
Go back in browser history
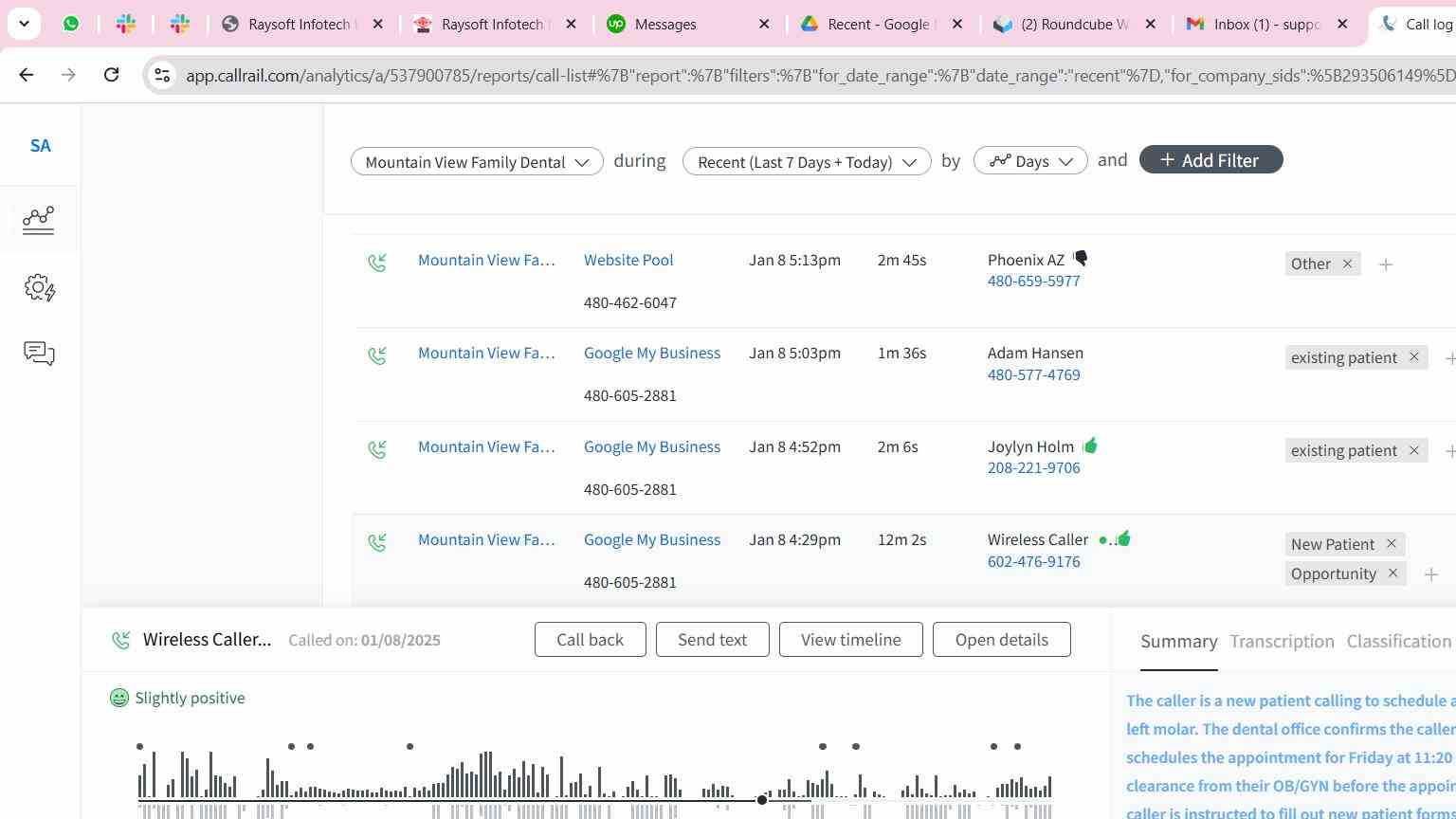click(27, 74)
